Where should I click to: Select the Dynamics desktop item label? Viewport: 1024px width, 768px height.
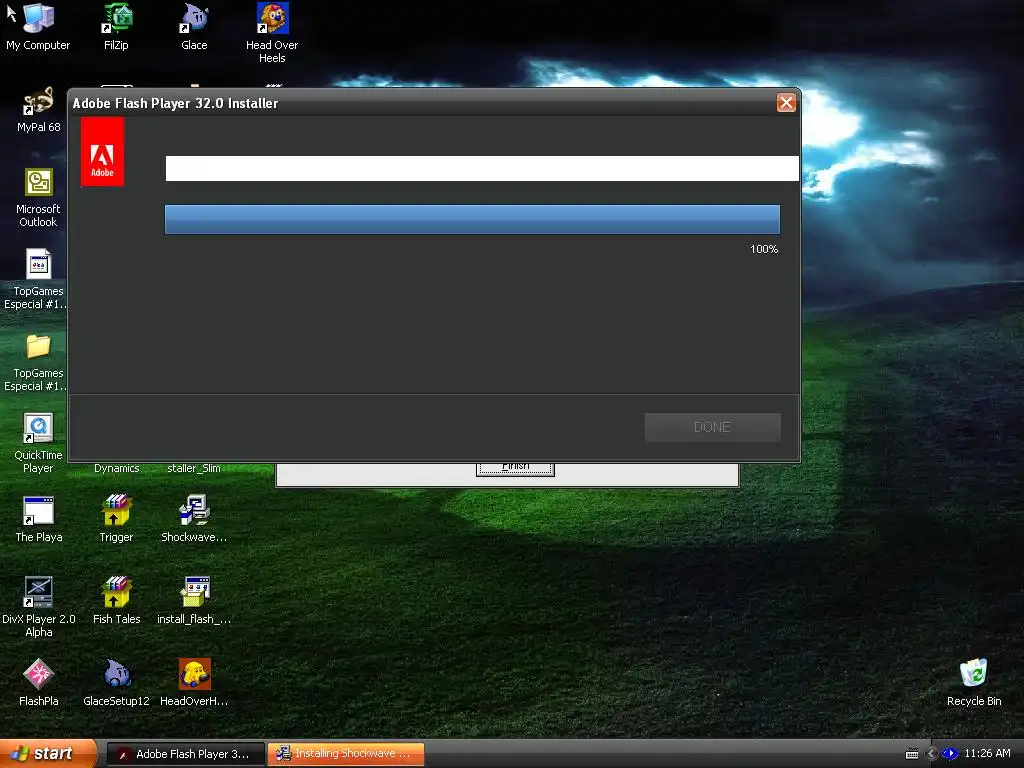pyautogui.click(x=116, y=468)
